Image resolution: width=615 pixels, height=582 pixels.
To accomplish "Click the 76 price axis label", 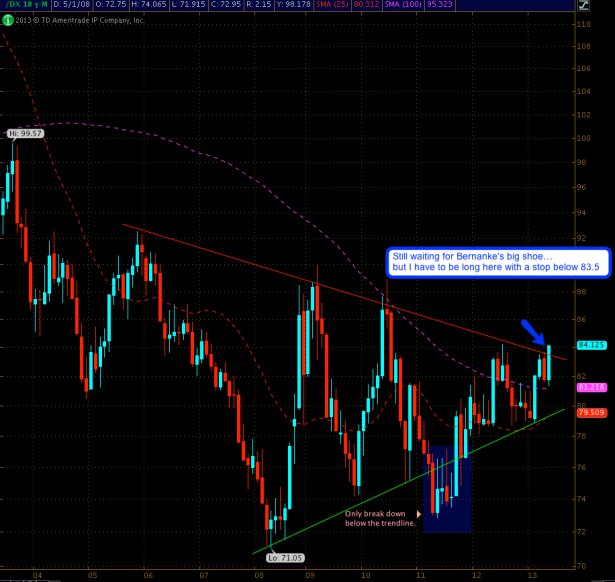I will [x=582, y=467].
